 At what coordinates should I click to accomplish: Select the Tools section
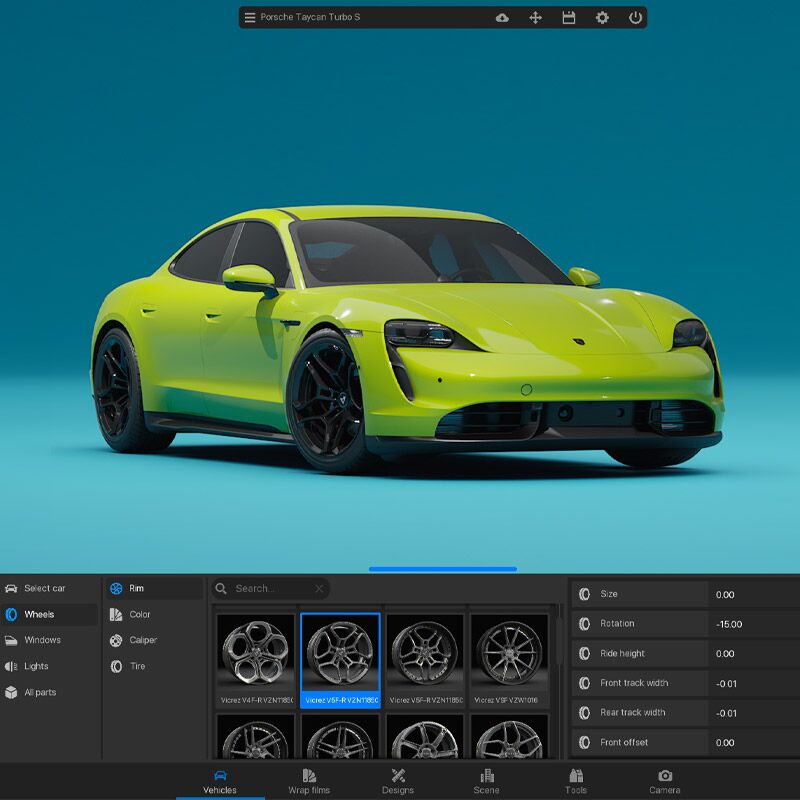577,782
